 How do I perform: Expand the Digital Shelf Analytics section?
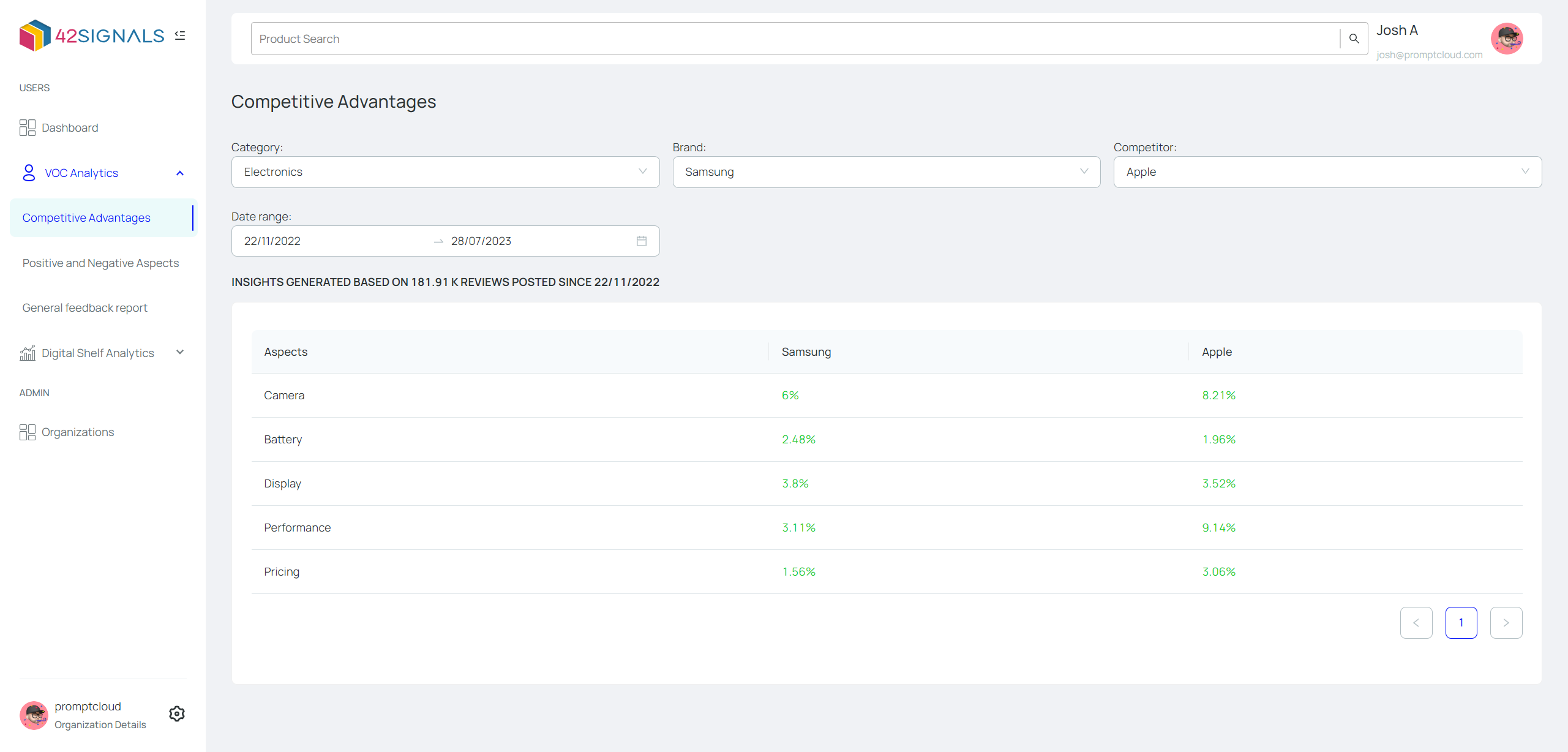pos(179,352)
